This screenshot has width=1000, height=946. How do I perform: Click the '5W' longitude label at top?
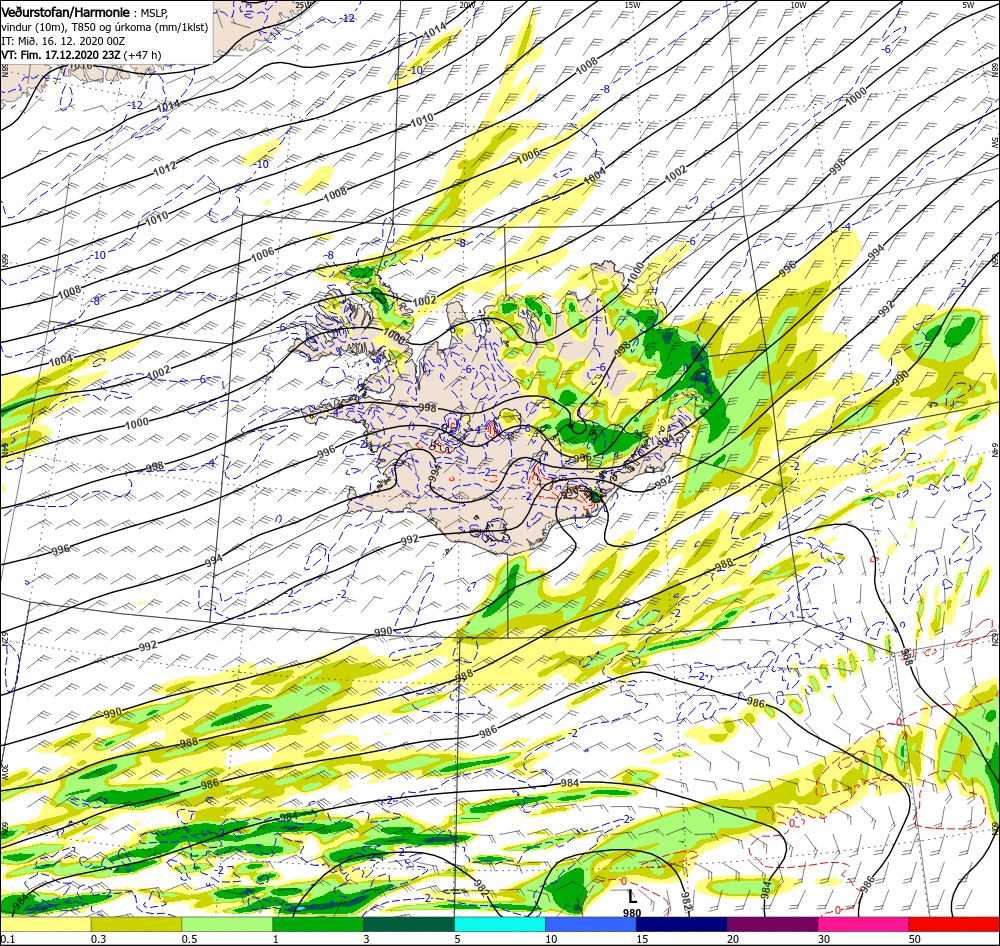pyautogui.click(x=968, y=5)
